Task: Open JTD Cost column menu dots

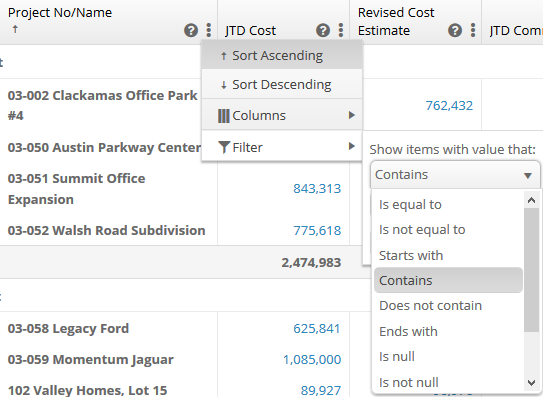Action: coord(341,30)
